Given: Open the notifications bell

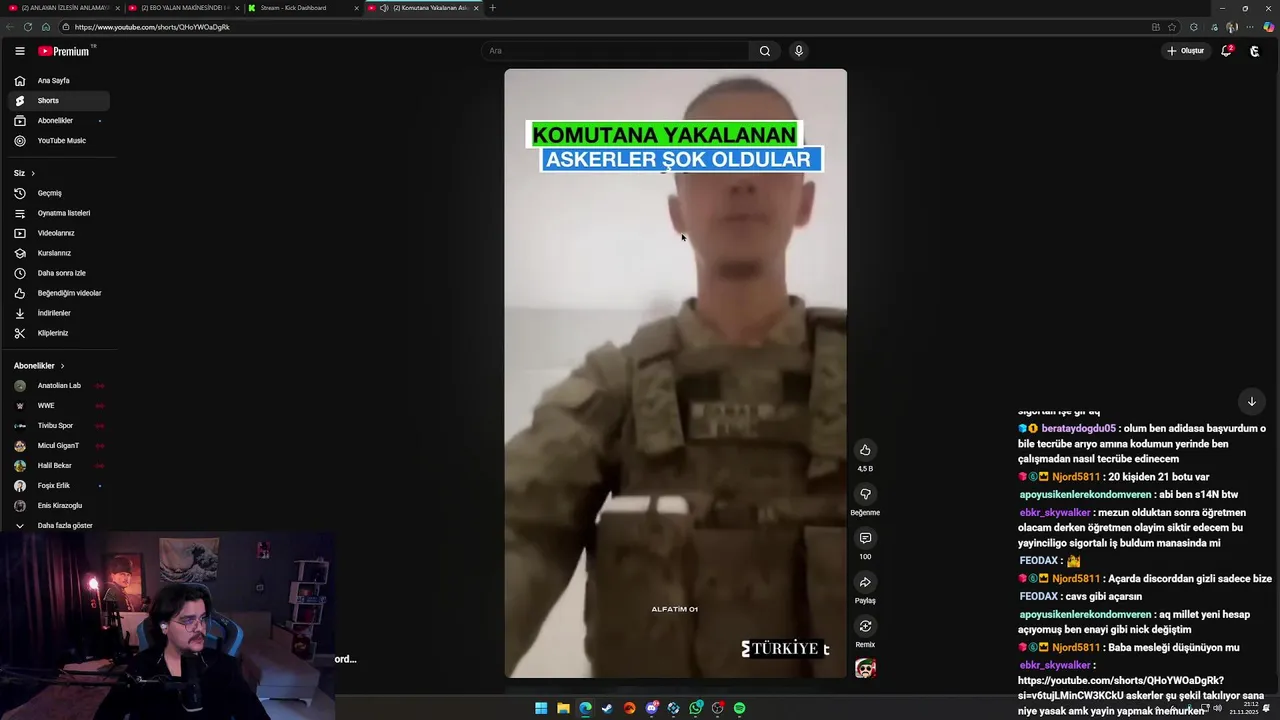Looking at the screenshot, I should [x=1226, y=51].
